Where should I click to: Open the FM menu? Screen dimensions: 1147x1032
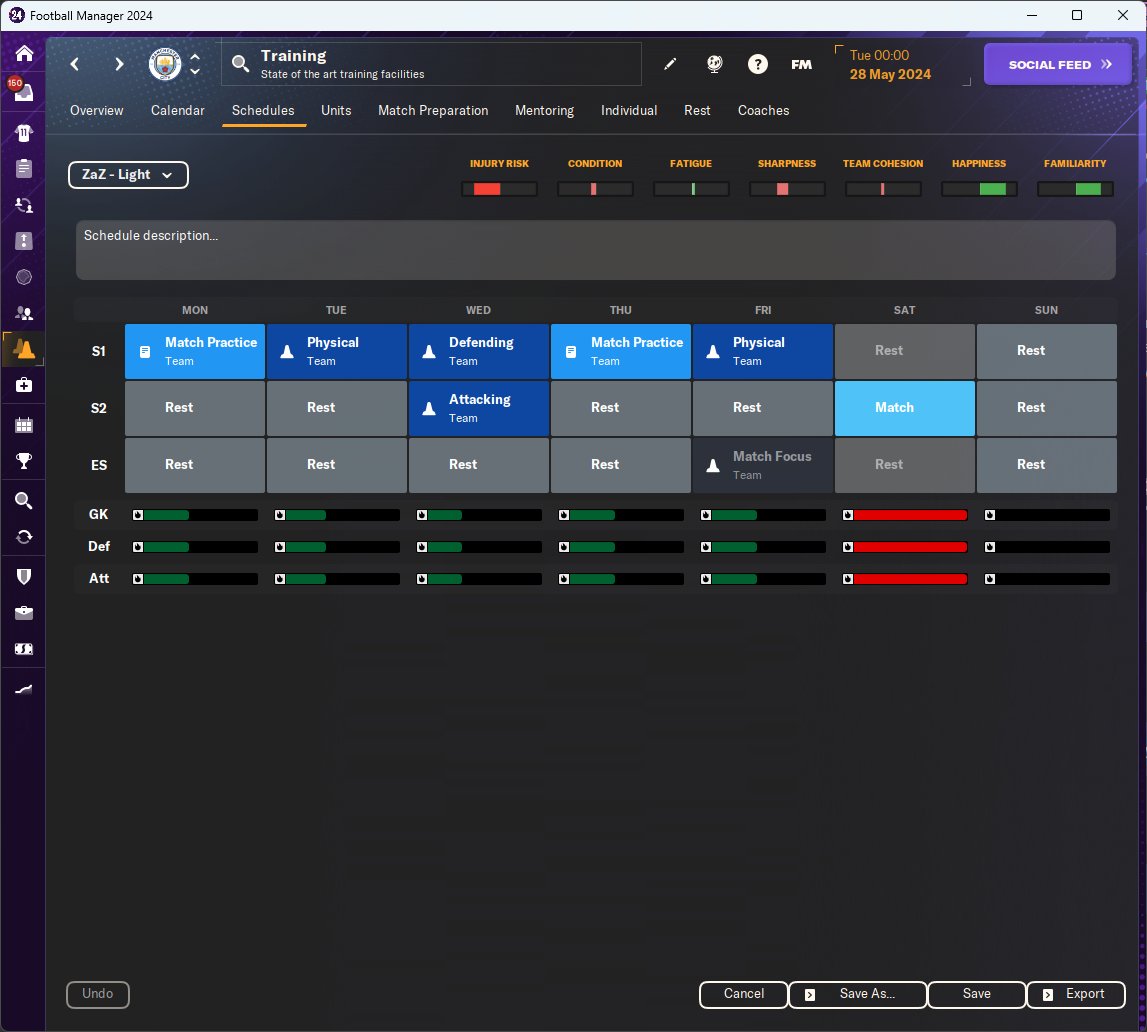801,64
